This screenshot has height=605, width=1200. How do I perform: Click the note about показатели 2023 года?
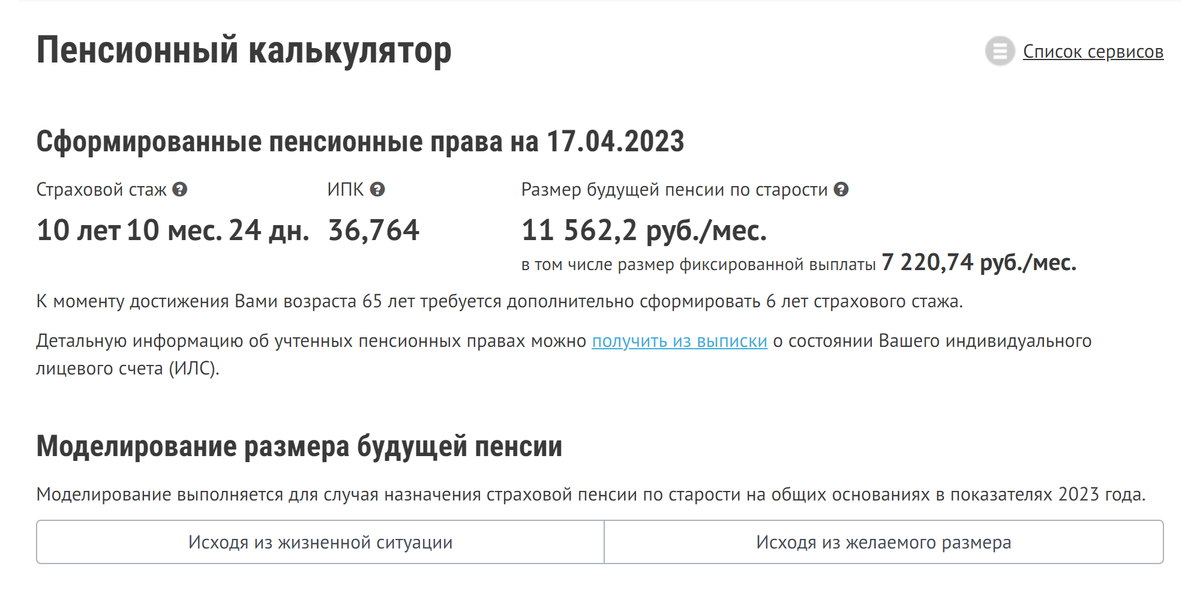[591, 495]
